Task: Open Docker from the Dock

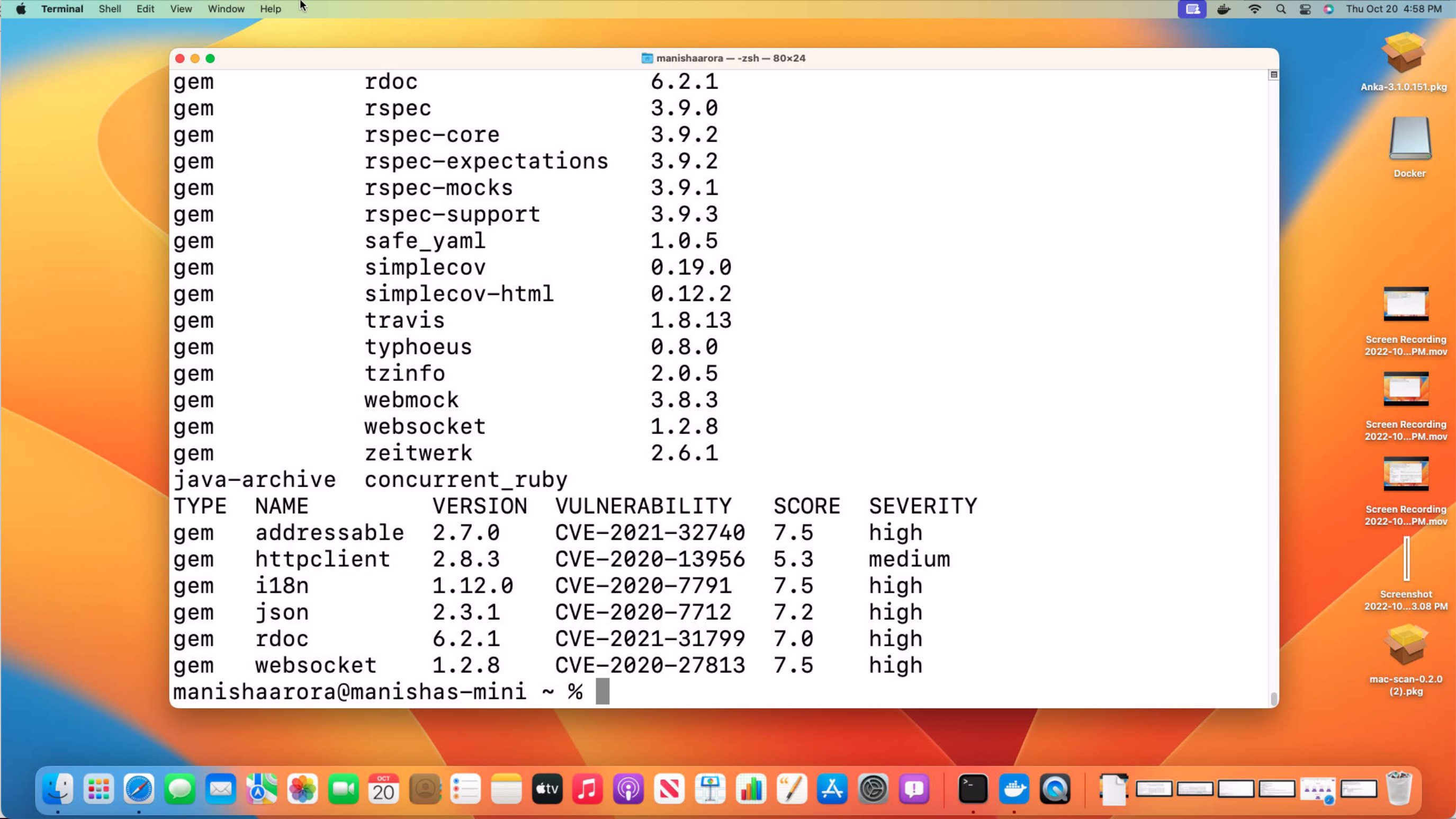Action: point(1014,789)
